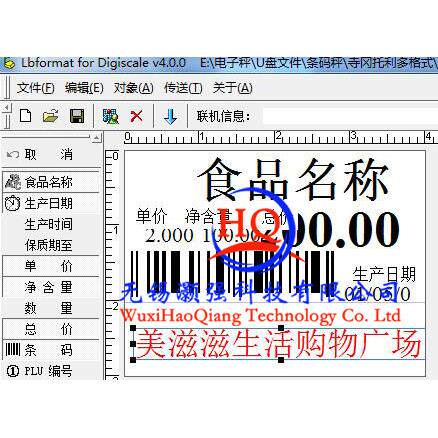Select the 生产日期 field tool
Viewport: 438px width, 438px height.
coord(51,203)
